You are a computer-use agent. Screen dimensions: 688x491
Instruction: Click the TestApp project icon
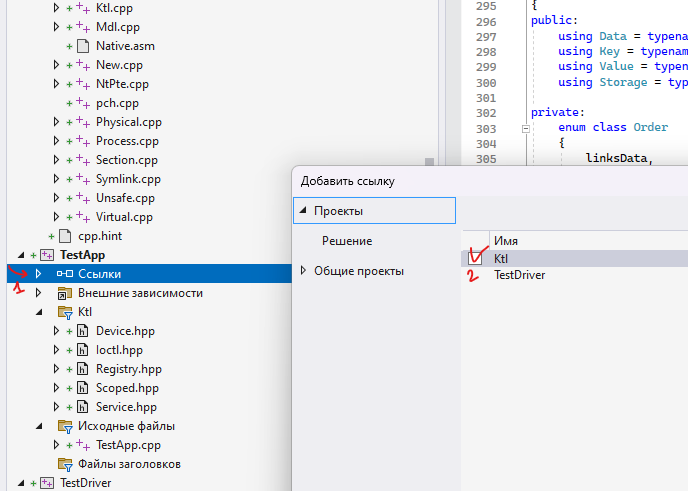(47, 255)
